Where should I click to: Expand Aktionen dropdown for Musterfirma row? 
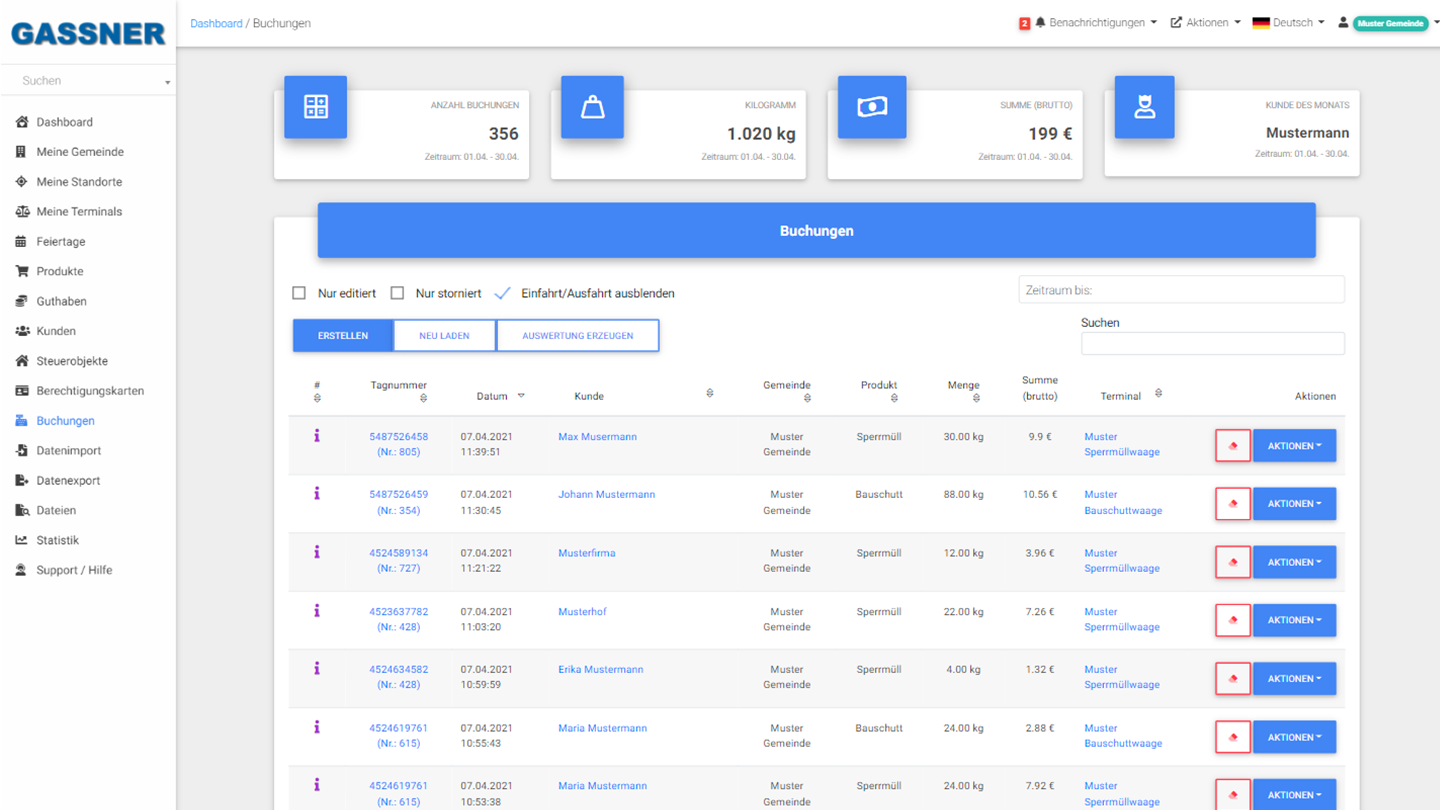[x=1294, y=562]
